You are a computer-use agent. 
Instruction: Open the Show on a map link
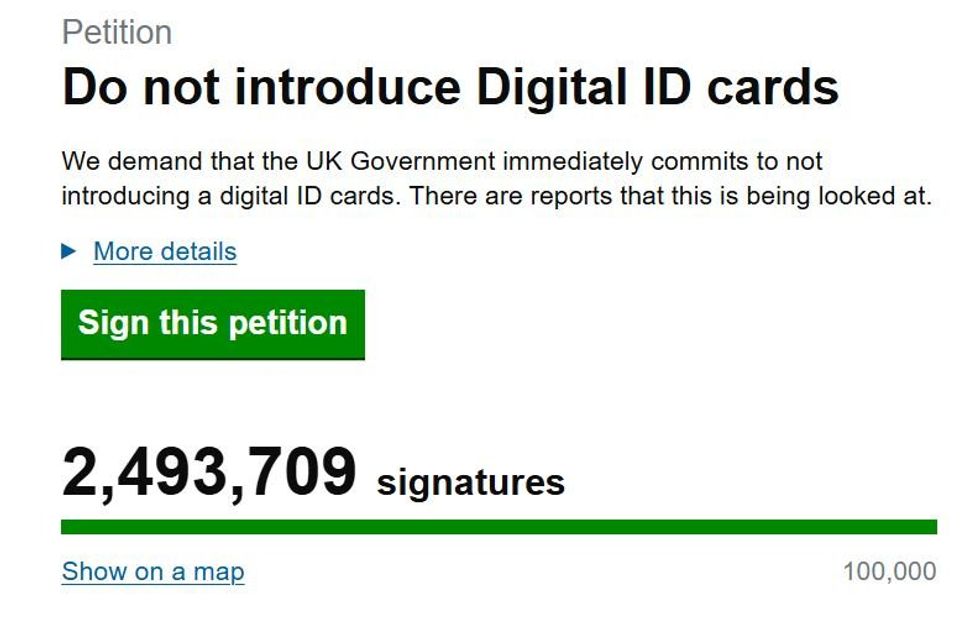coord(153,571)
